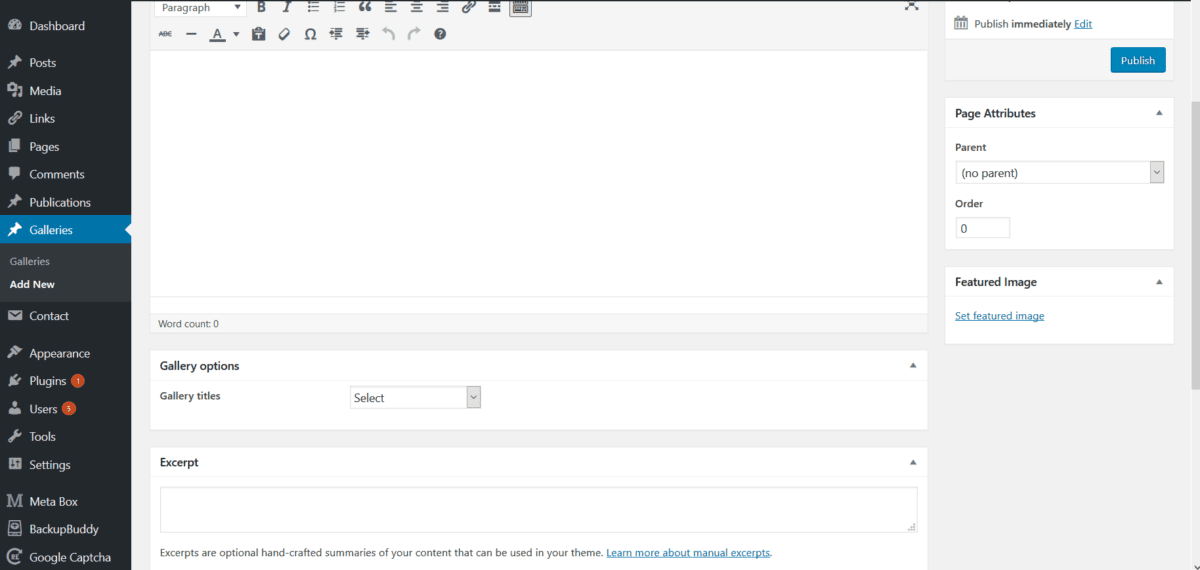Viewport: 1200px width, 570px height.
Task: Toggle strikethrough formatting
Action: [165, 34]
